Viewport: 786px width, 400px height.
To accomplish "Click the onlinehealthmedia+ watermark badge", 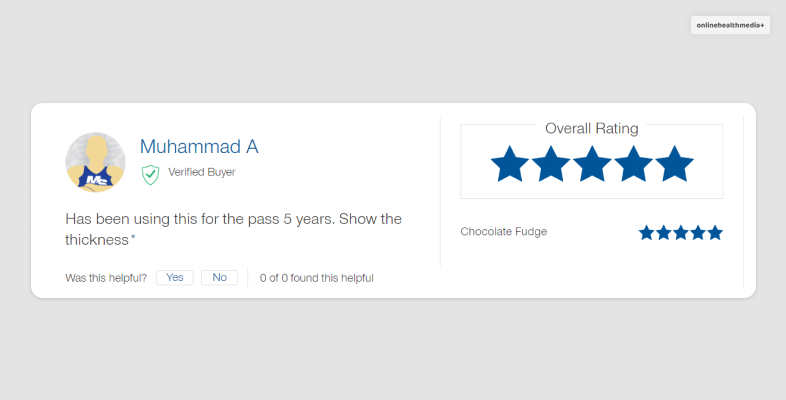I will [730, 26].
